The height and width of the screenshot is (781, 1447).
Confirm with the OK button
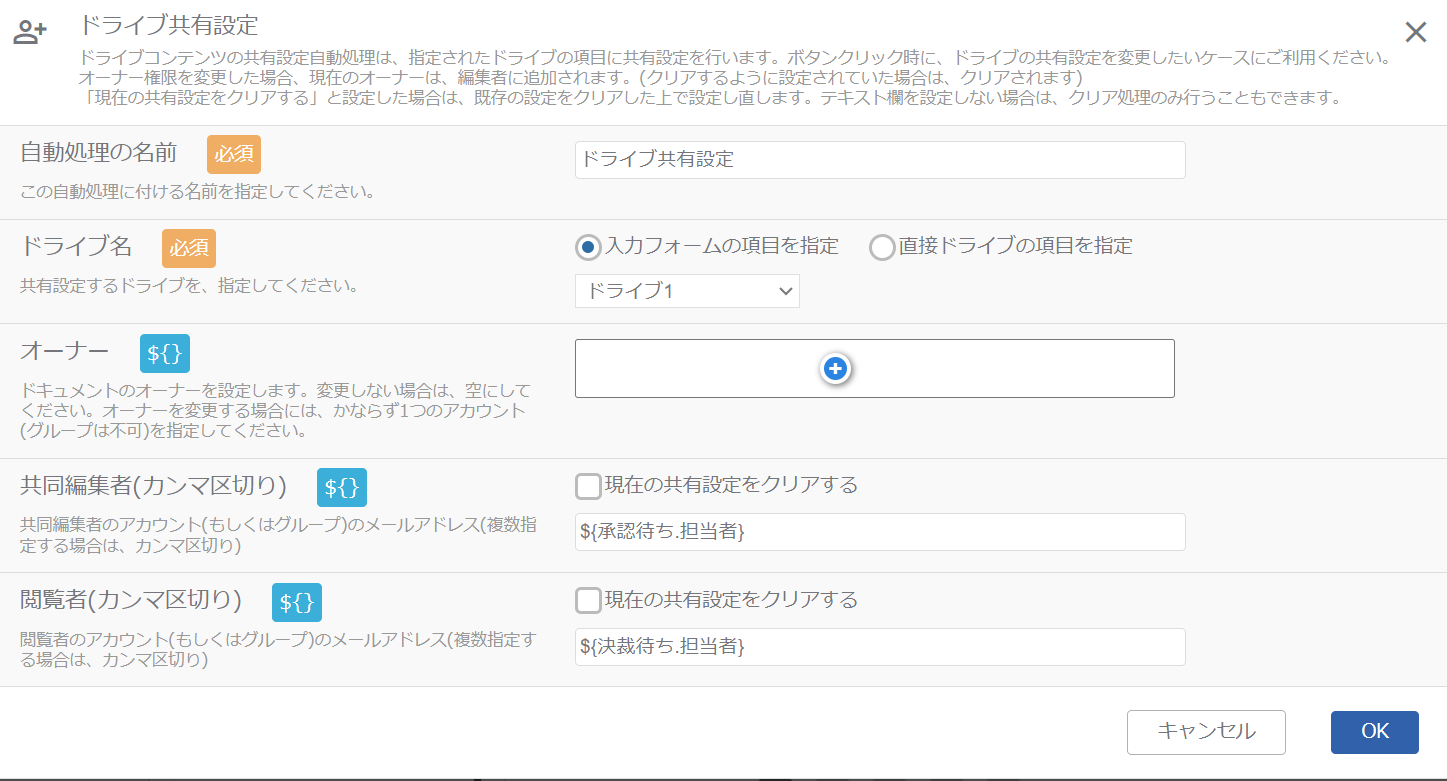[1375, 732]
